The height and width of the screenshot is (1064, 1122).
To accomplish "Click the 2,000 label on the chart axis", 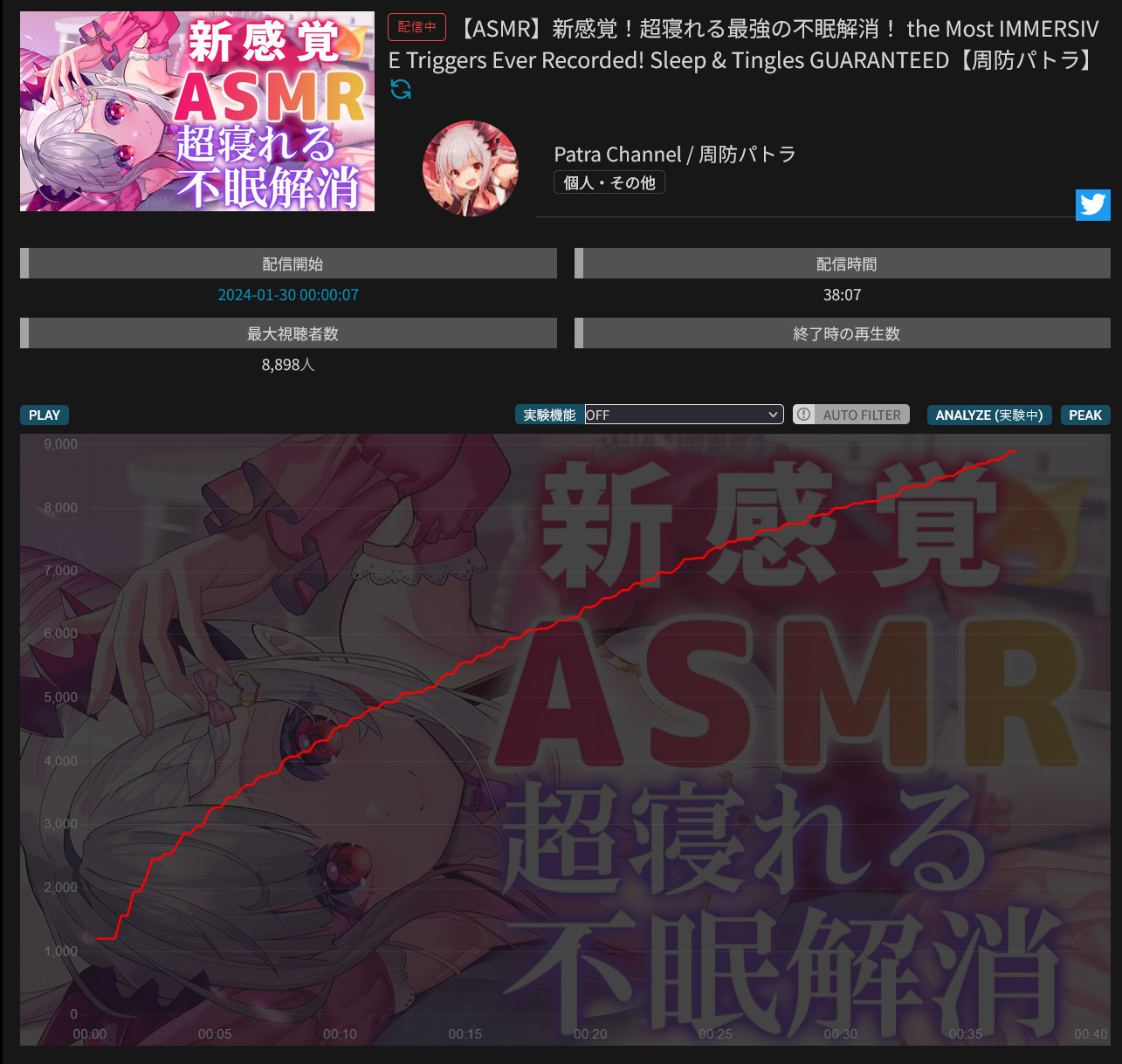I will tap(61, 888).
